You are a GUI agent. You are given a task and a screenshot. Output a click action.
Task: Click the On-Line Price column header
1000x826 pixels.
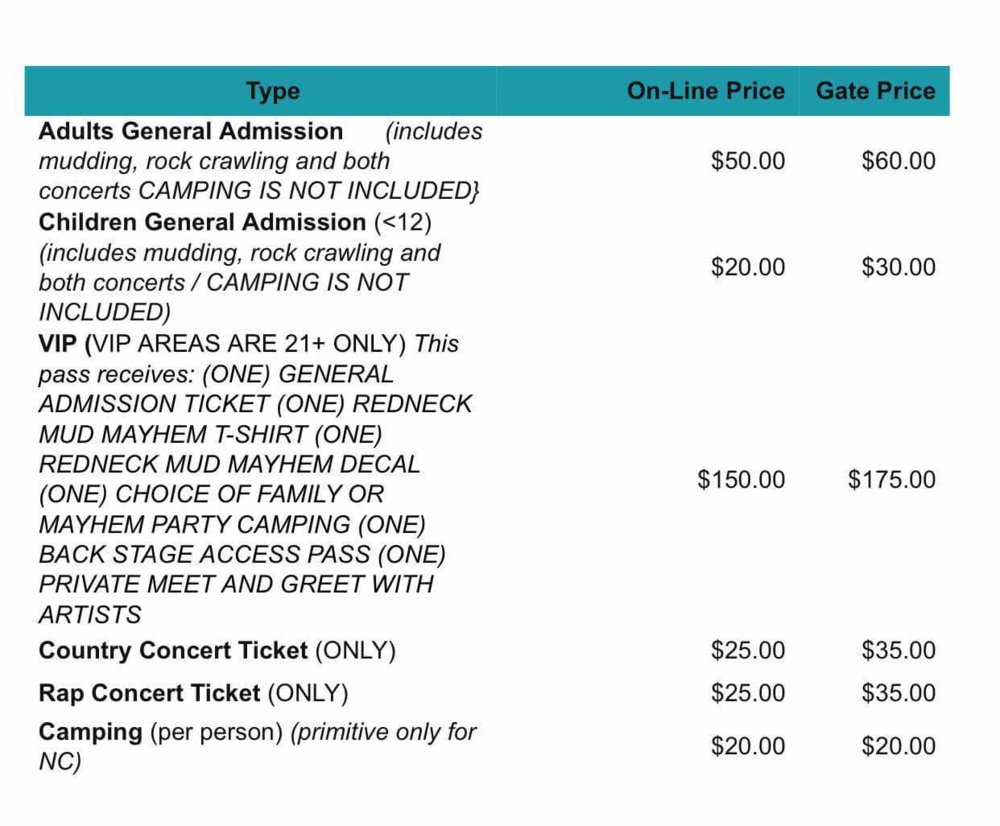click(705, 91)
